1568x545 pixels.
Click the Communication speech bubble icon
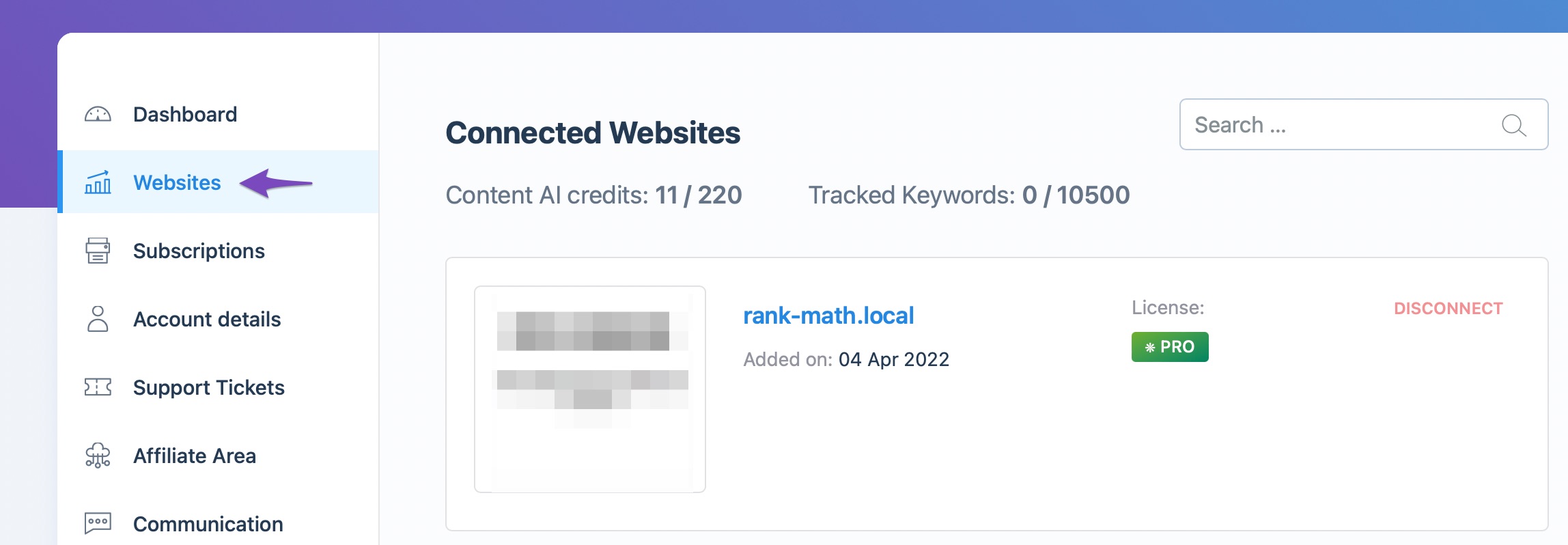point(98,522)
